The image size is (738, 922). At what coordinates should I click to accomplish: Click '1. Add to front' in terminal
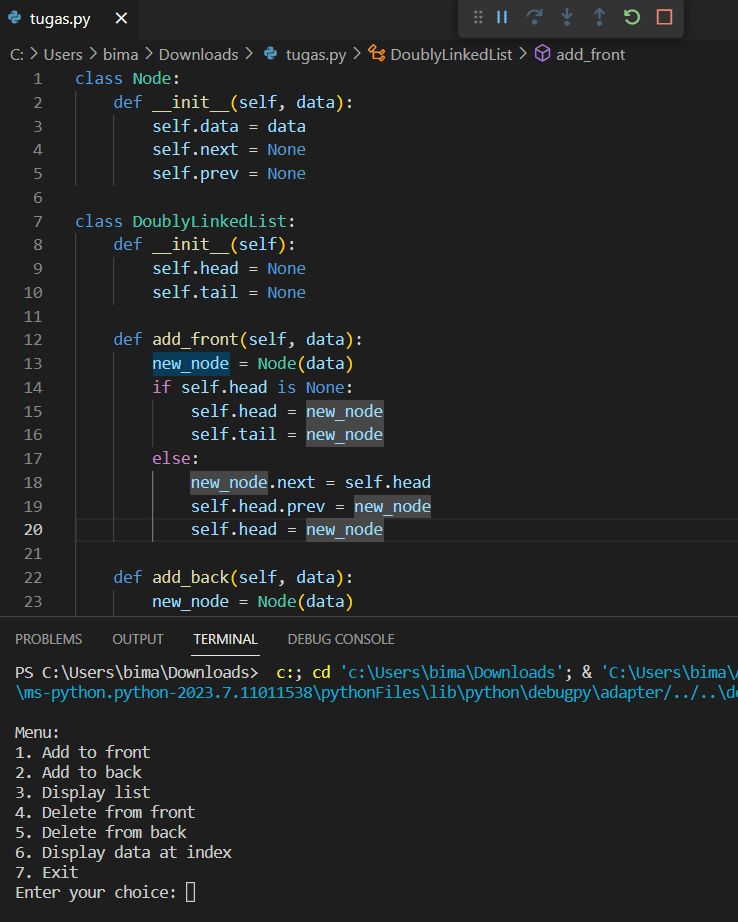[83, 753]
